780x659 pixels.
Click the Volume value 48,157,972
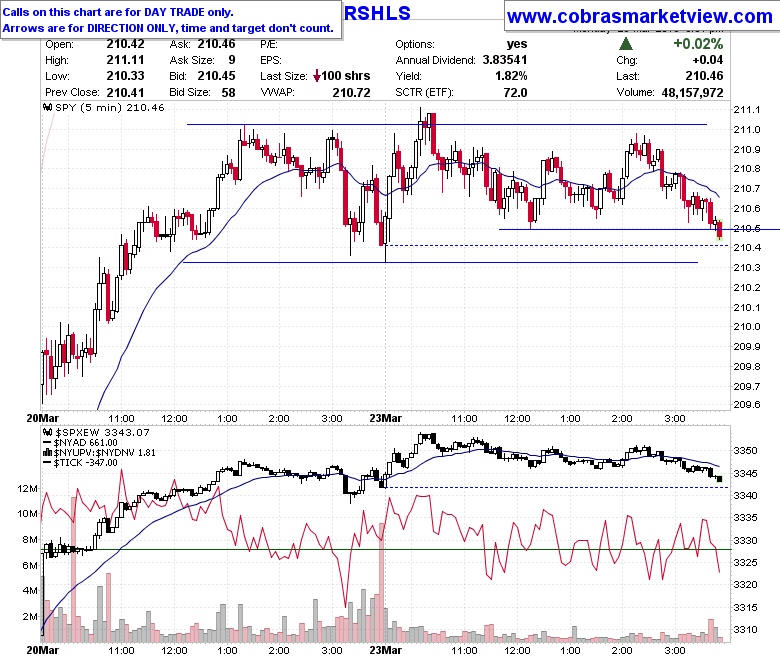pos(692,93)
